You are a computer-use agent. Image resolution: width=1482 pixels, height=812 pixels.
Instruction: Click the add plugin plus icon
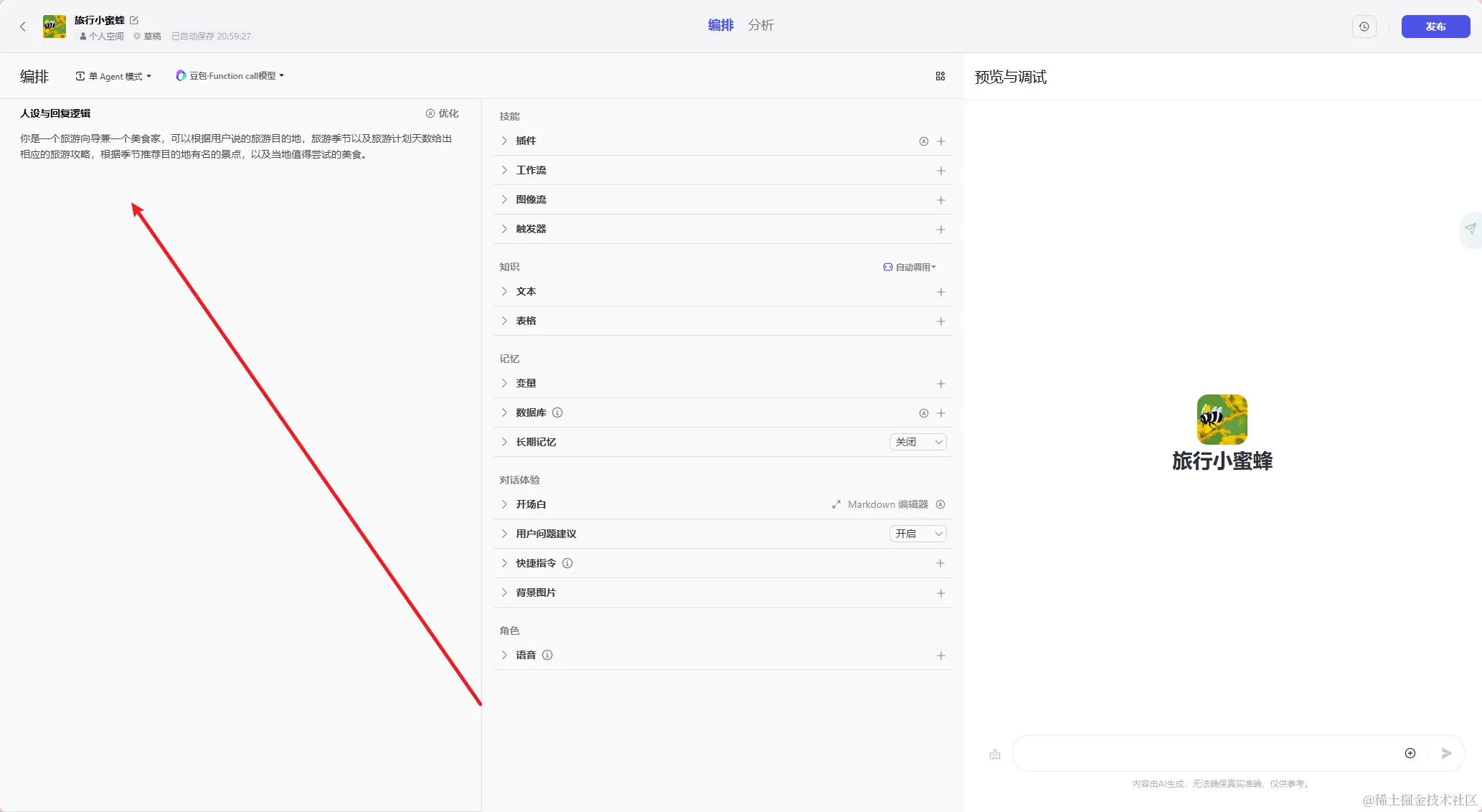click(941, 141)
